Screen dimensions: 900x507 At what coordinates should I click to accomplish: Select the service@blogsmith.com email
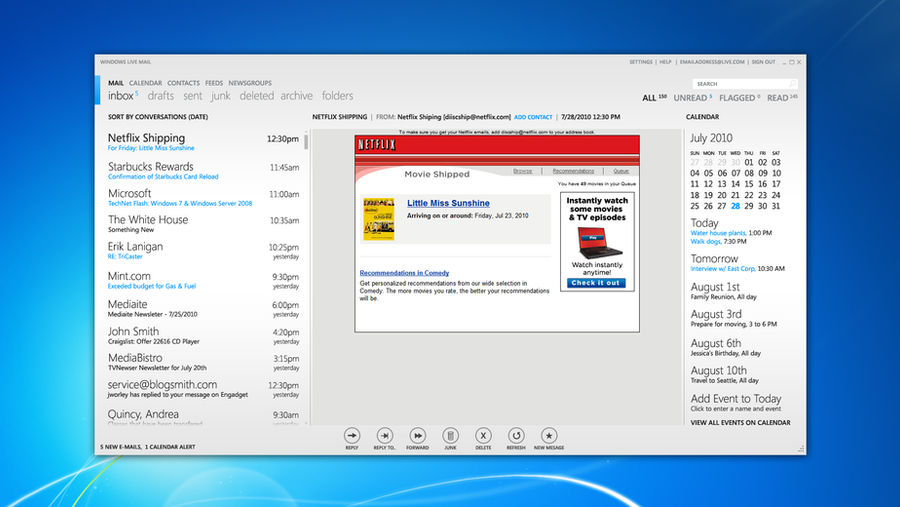click(x=204, y=388)
